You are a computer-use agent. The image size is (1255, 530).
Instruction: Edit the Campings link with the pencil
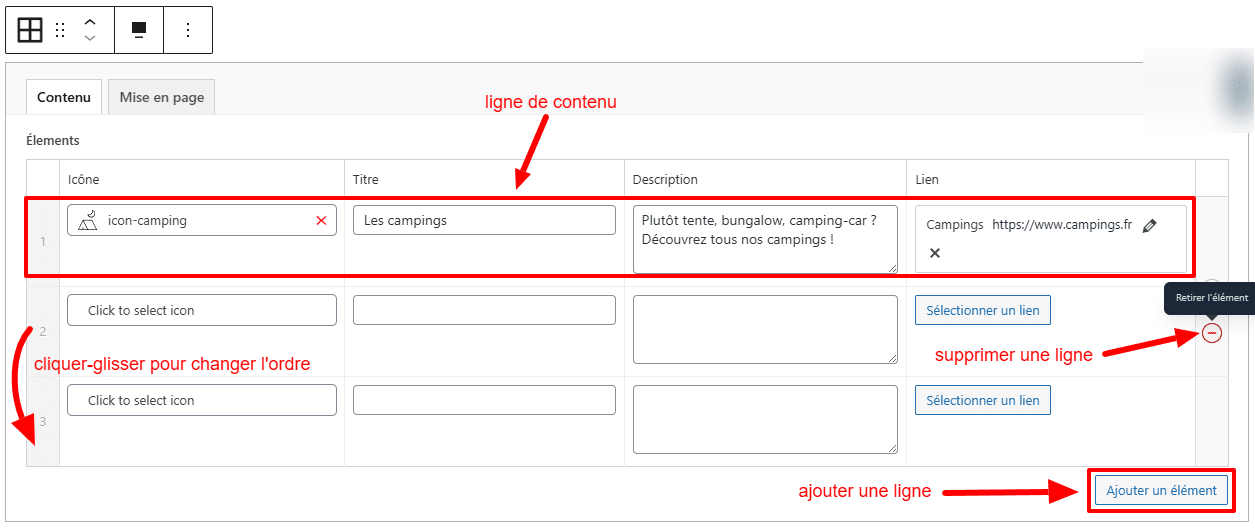1149,226
